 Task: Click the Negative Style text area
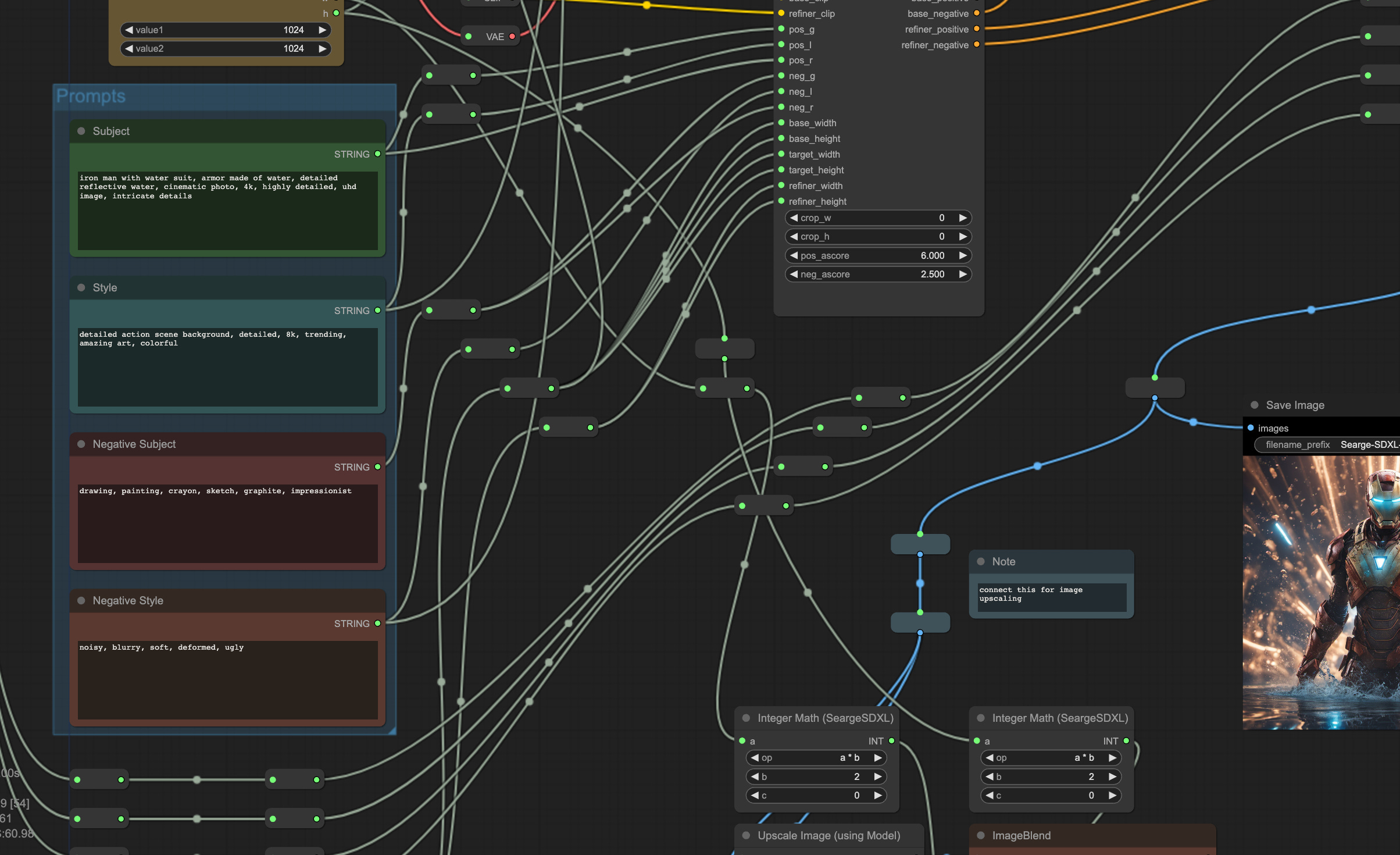point(228,680)
